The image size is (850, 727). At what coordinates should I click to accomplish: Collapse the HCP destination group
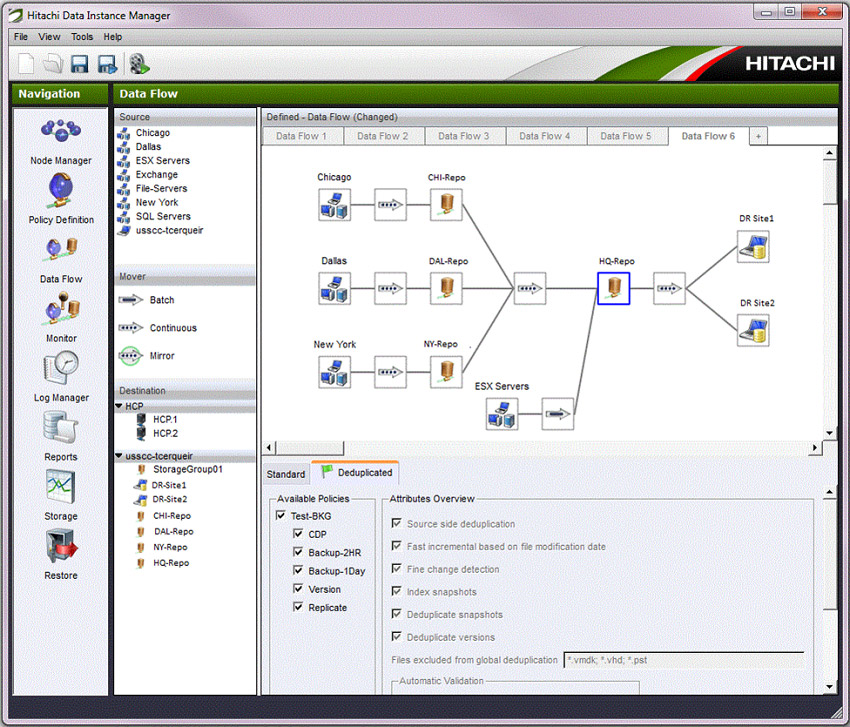click(x=119, y=406)
